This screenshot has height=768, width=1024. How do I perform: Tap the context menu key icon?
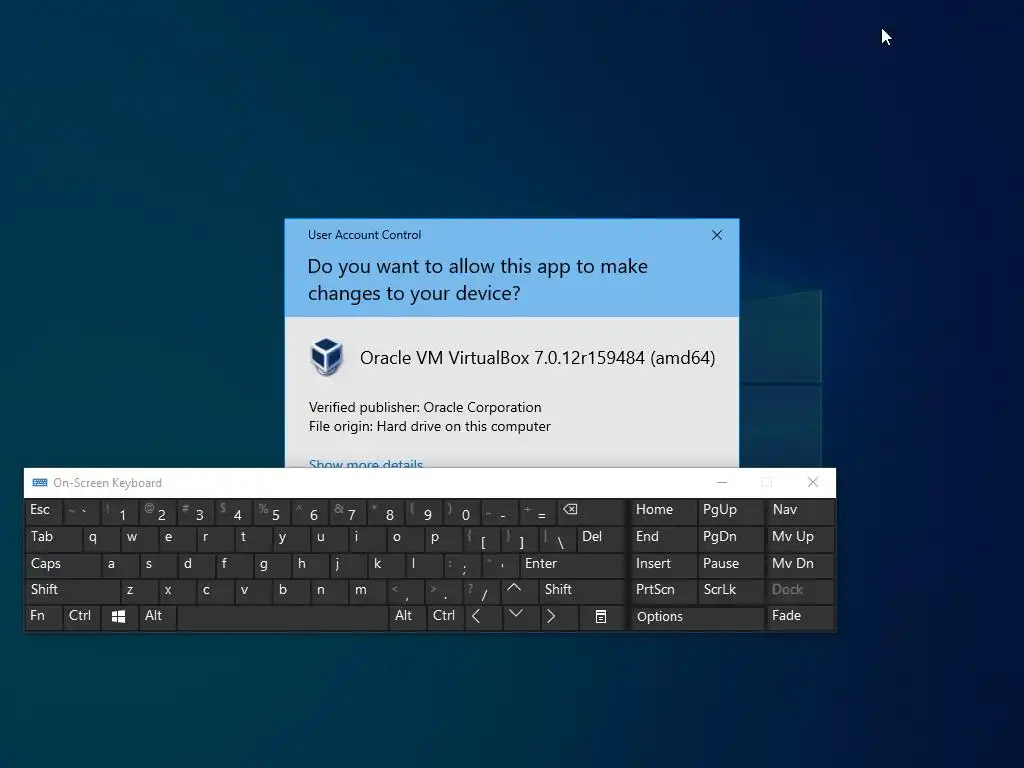[x=601, y=616]
